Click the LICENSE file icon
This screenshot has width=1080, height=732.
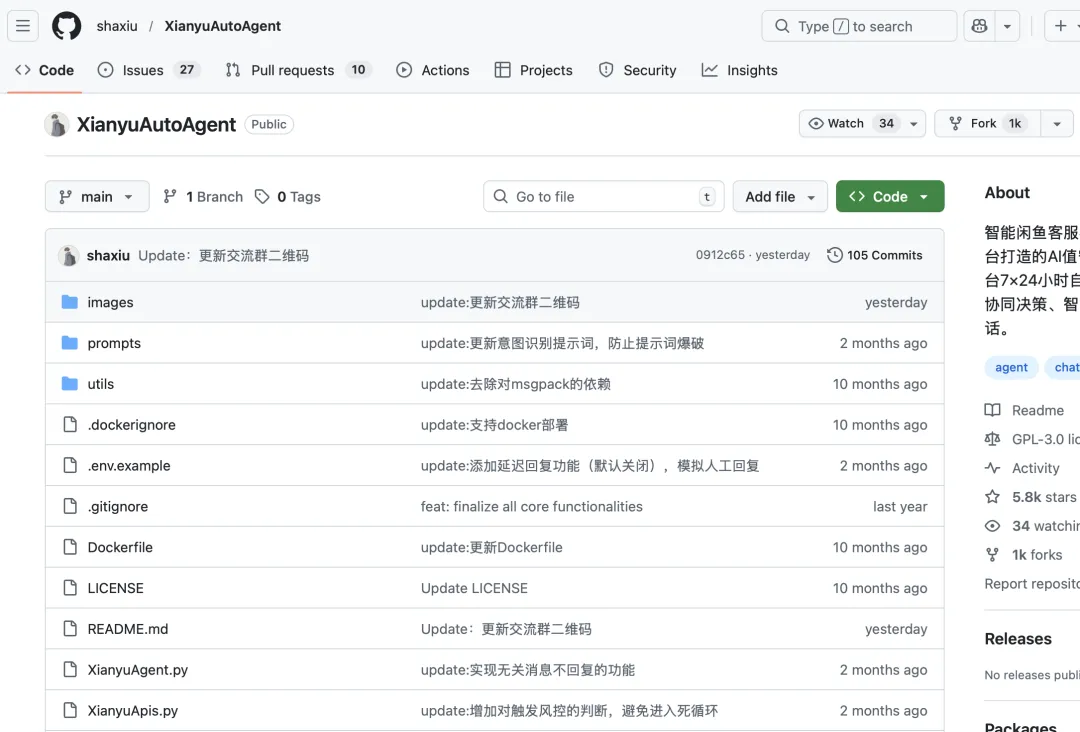70,587
